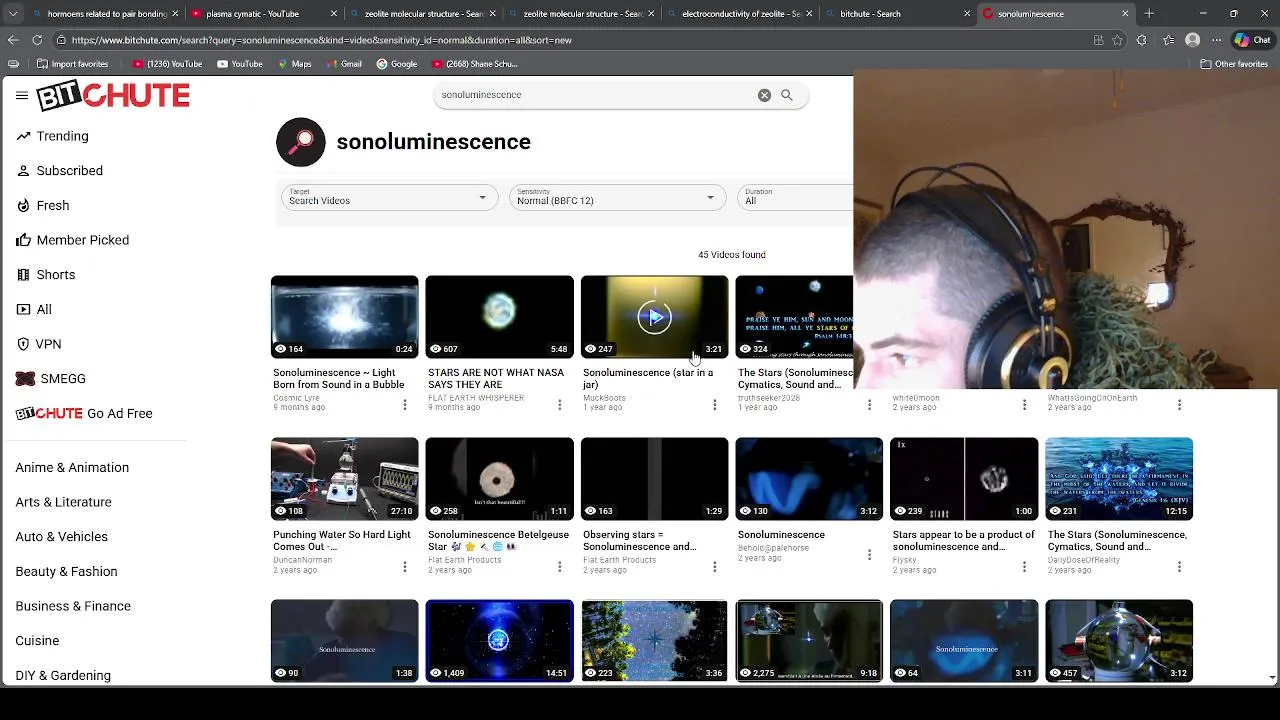Screen dimensions: 1280x720
Task: Open options menu for 'Observing stars' video
Action: tap(715, 567)
